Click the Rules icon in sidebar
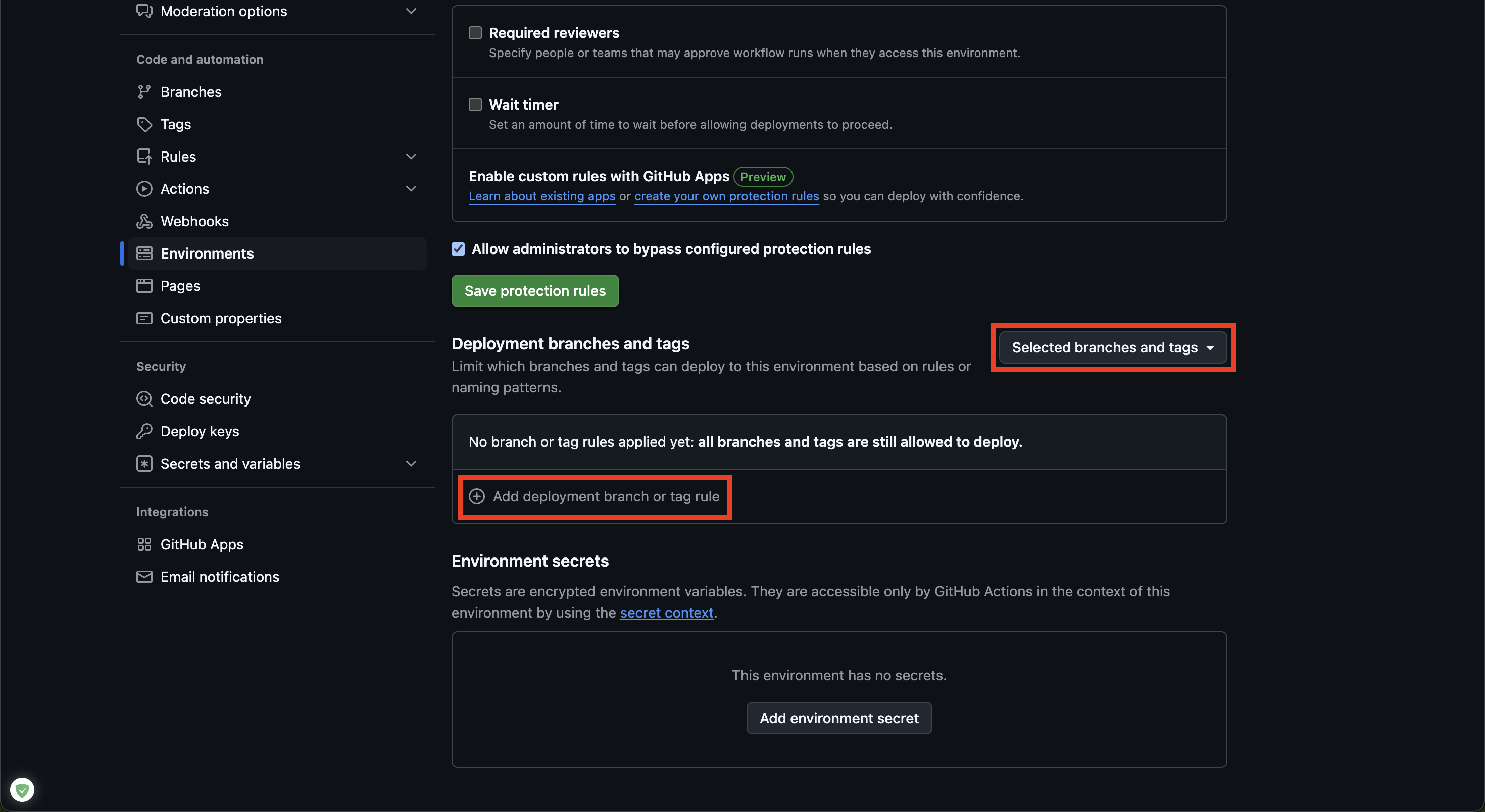 point(144,156)
